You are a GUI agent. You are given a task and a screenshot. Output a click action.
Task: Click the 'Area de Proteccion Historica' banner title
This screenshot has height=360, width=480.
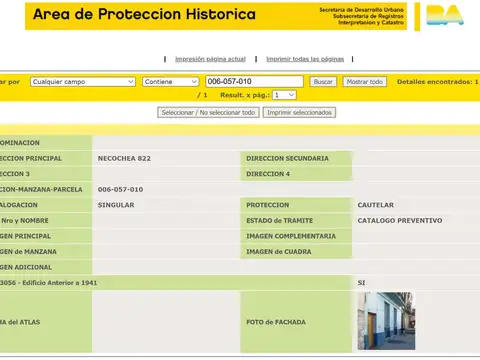point(144,14)
